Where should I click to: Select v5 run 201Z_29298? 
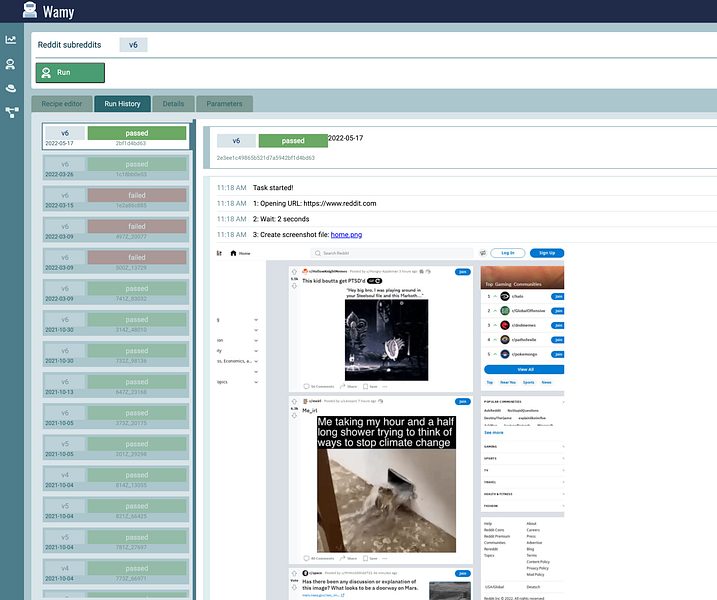pyautogui.click(x=116, y=447)
